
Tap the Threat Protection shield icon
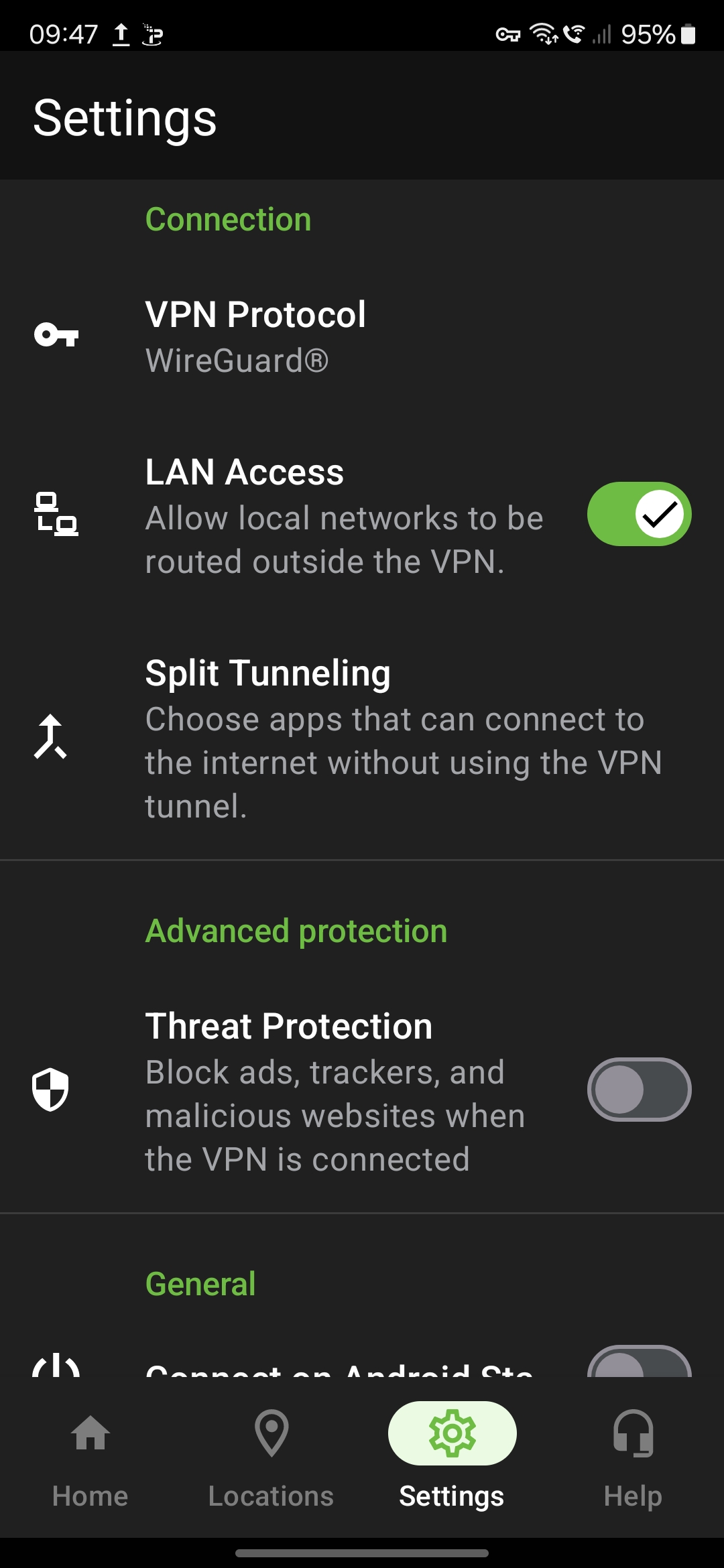[51, 1090]
